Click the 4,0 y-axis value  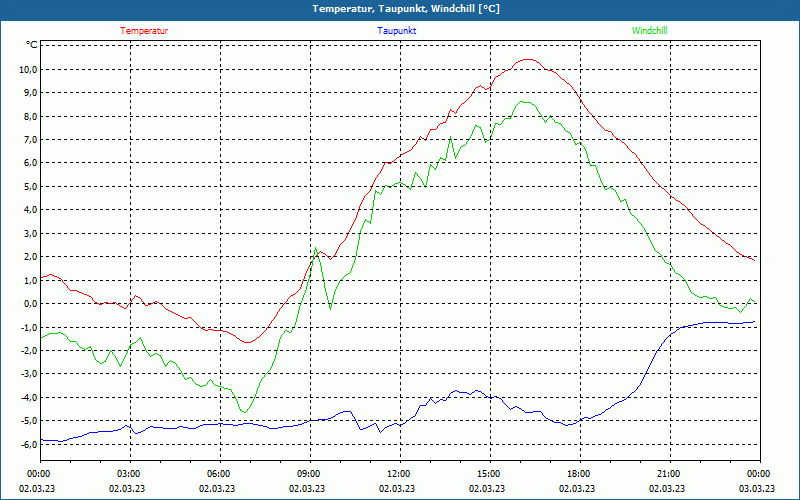coord(30,210)
